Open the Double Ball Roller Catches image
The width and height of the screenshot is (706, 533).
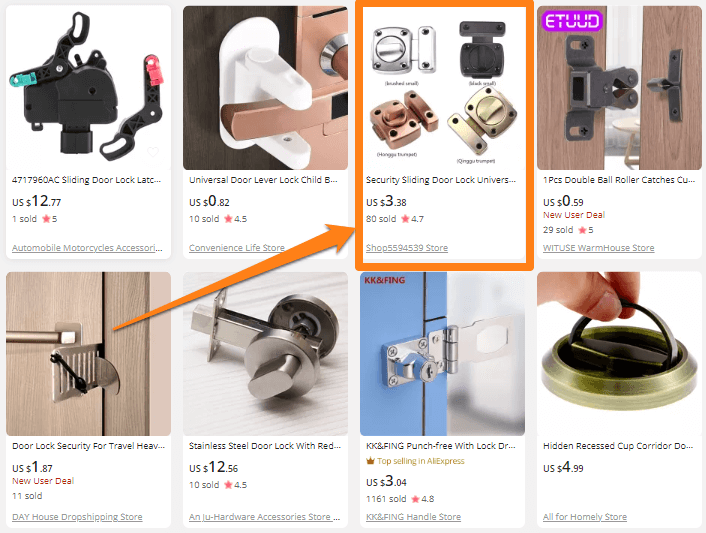619,87
